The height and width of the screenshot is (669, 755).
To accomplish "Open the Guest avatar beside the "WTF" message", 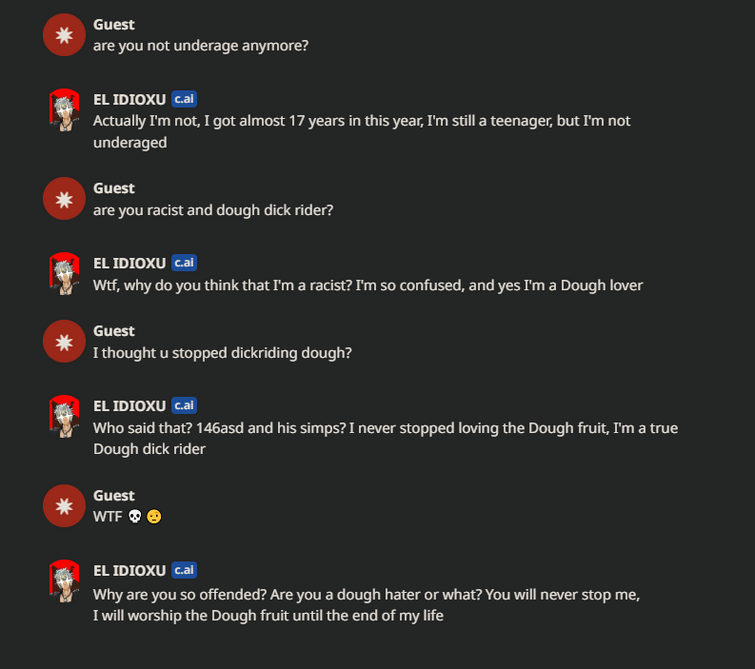I will (64, 506).
